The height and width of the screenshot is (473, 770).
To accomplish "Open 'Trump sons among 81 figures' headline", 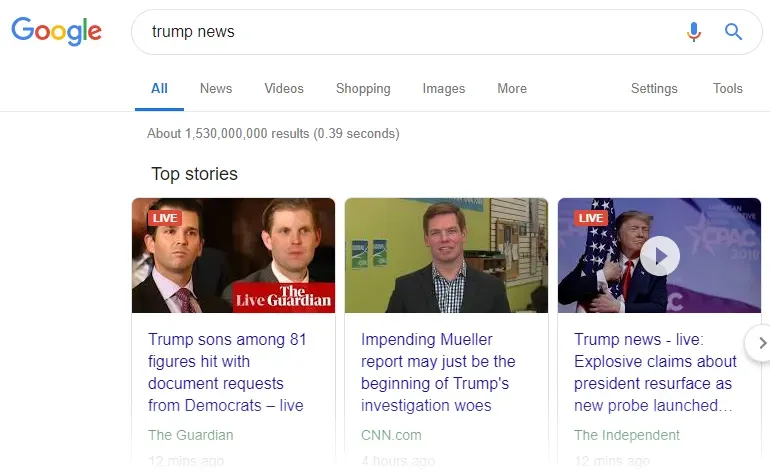I will pyautogui.click(x=227, y=372).
